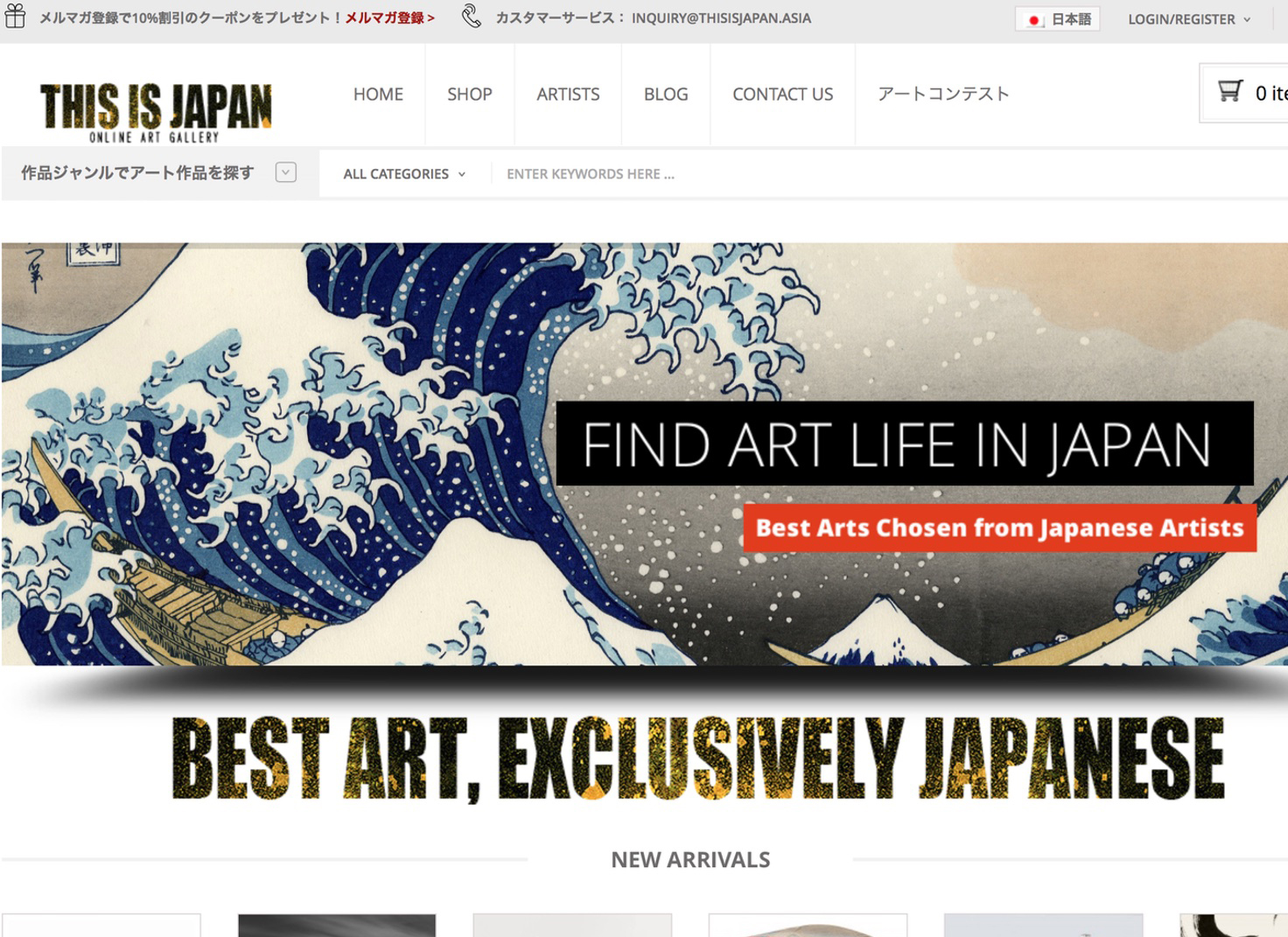Click the メルマガ登録 red link
The width and height of the screenshot is (1288, 937).
click(x=389, y=17)
